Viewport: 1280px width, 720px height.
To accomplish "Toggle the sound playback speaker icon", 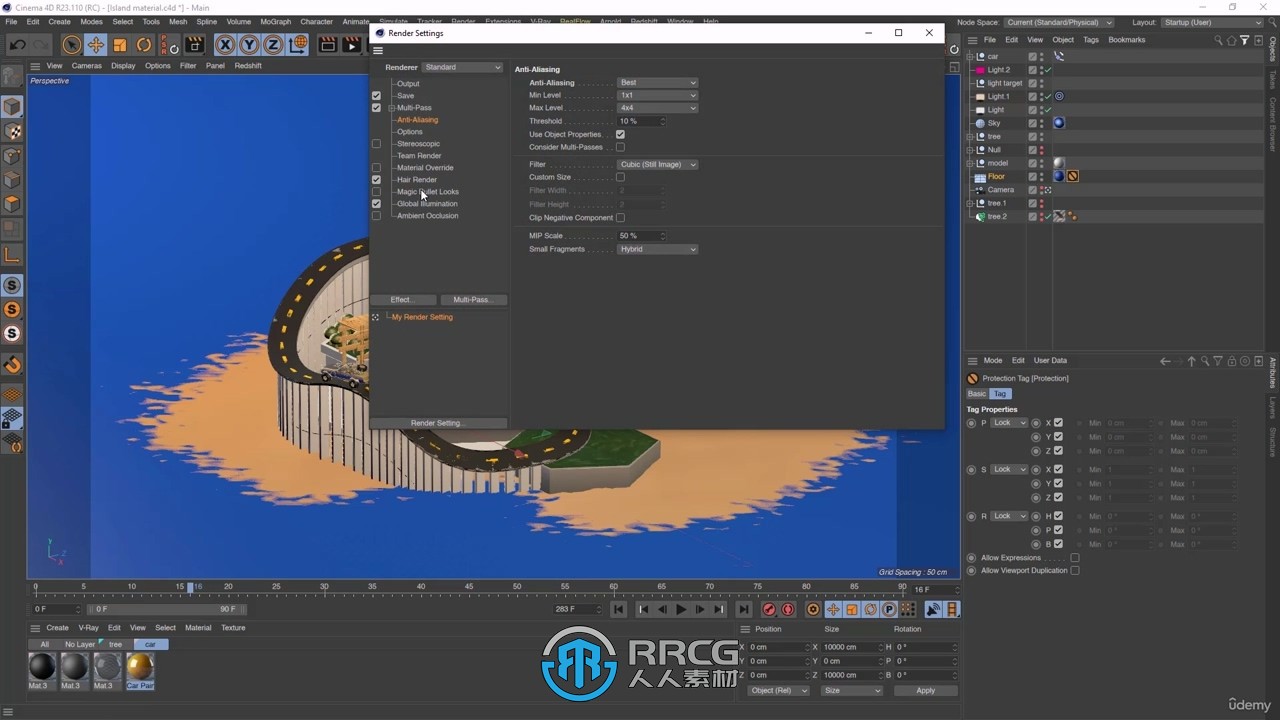I will pos(933,609).
